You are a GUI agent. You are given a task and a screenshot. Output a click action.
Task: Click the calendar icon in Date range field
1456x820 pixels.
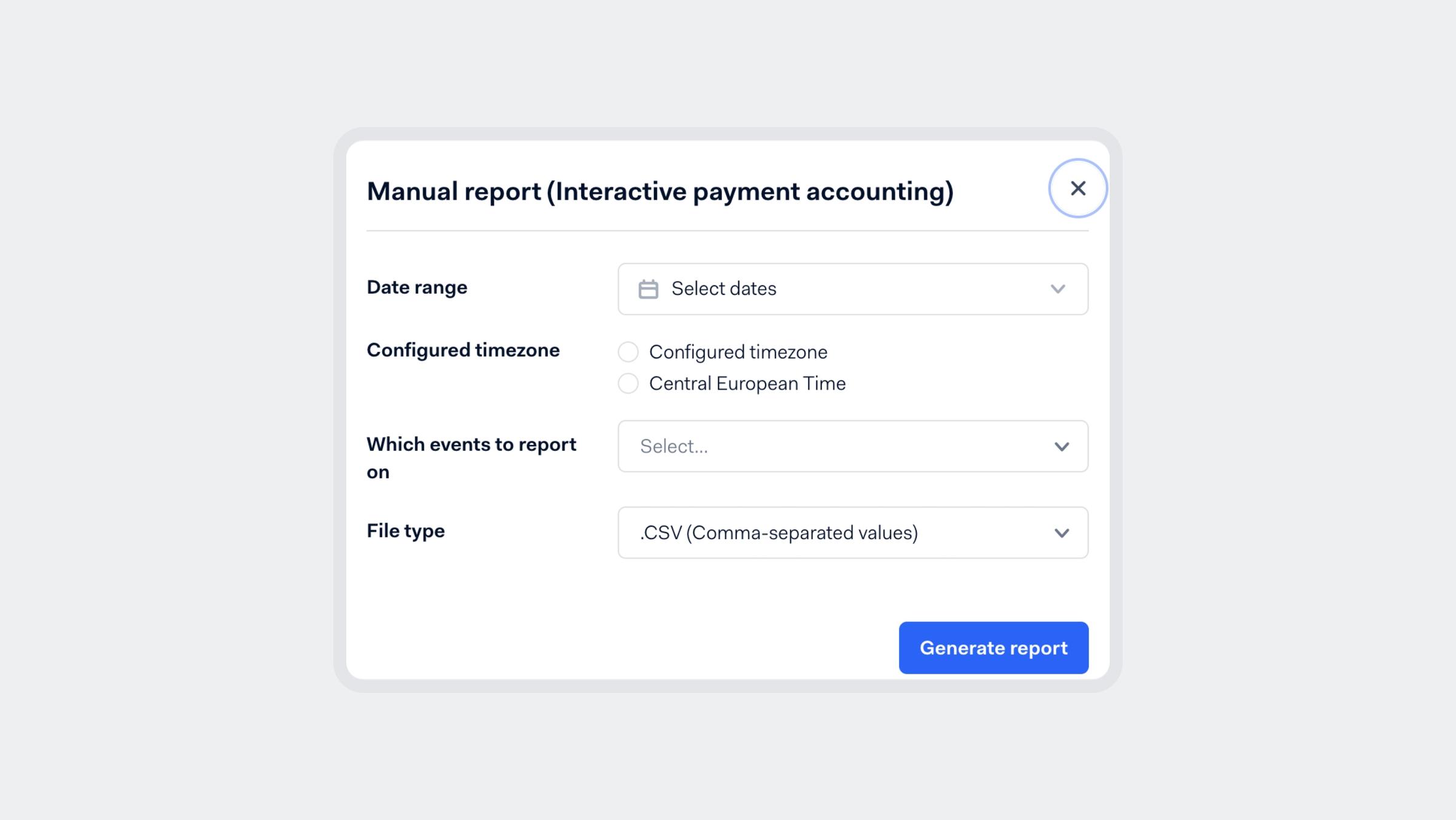pos(649,289)
